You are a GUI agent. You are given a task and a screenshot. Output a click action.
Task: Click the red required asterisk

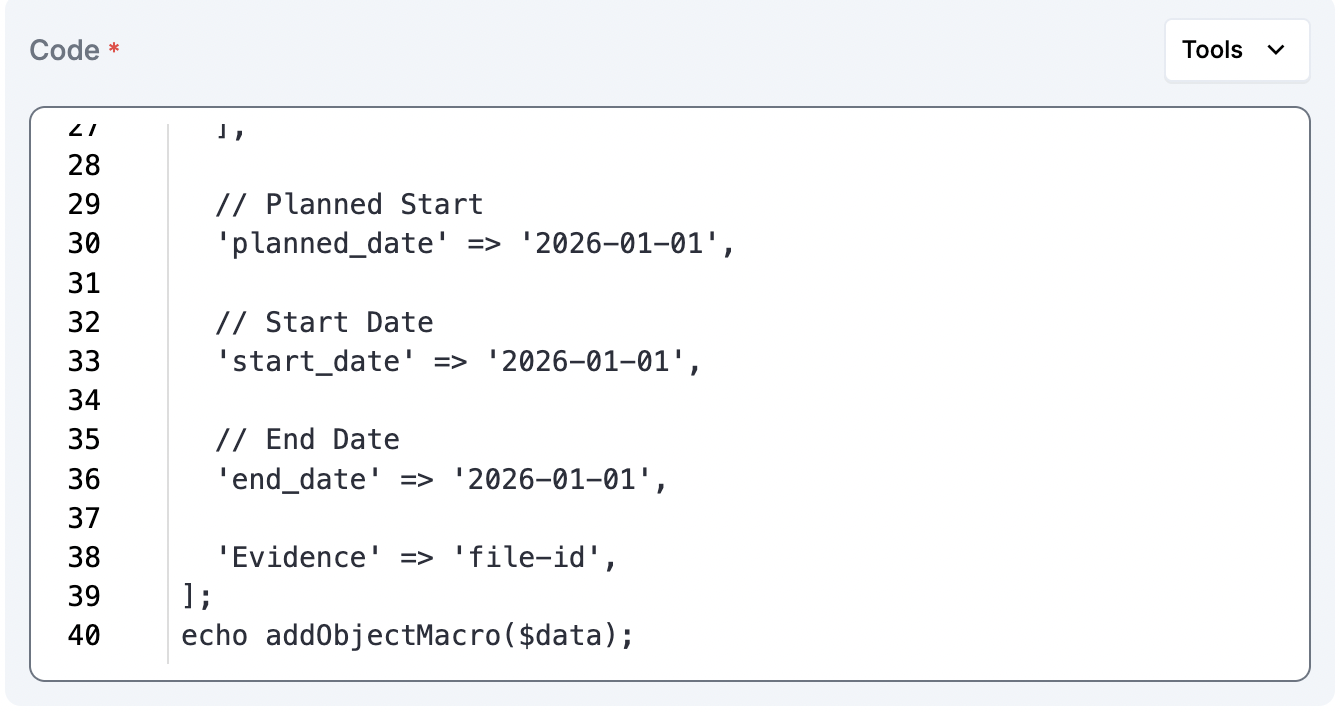pyautogui.click(x=114, y=50)
